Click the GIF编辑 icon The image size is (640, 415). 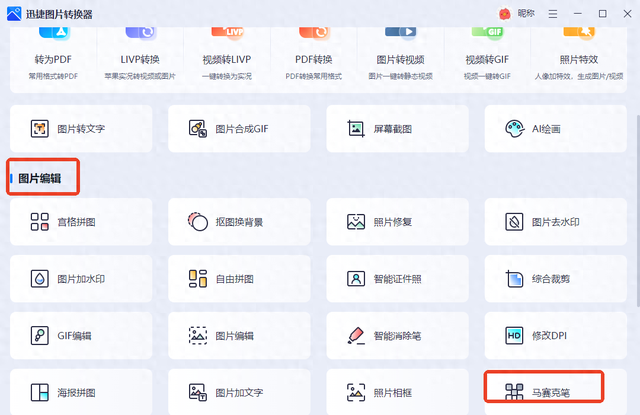pyautogui.click(x=40, y=336)
